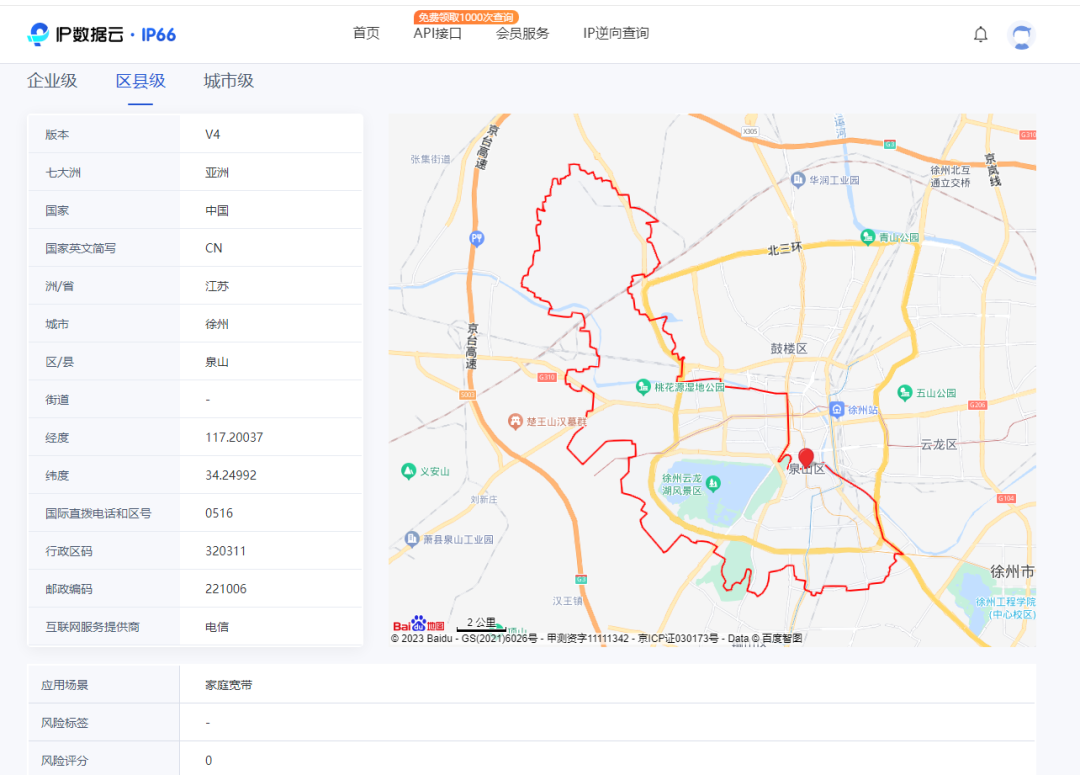Click the 免费领取1000次查询 promo badge
Screen dimensions: 1080x775
point(466,17)
